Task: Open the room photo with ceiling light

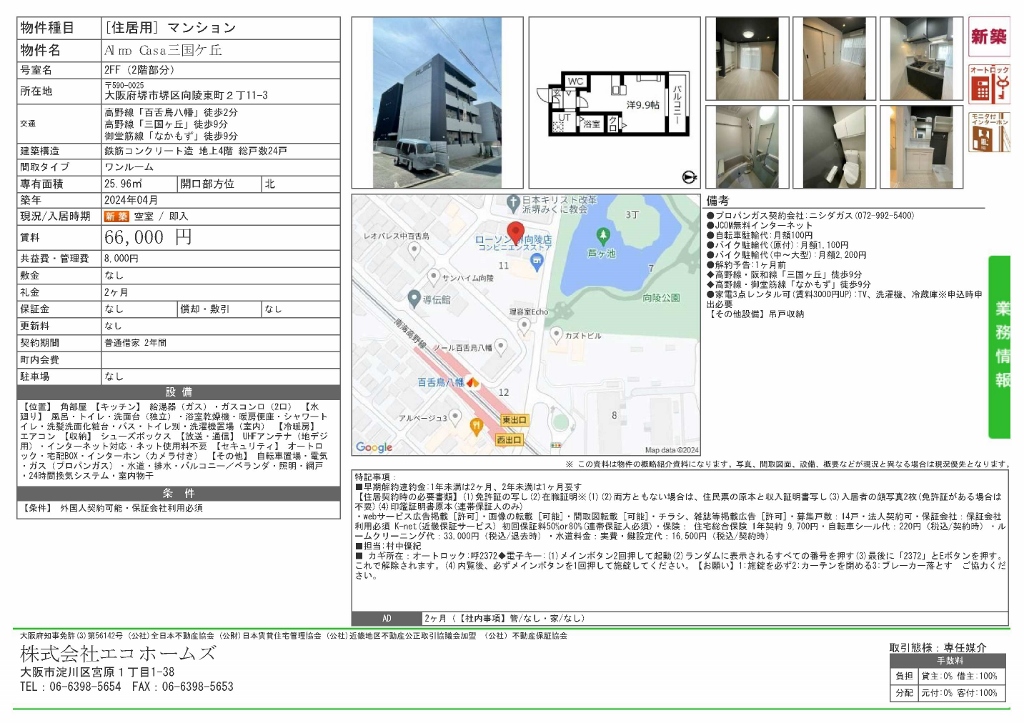Action: point(748,59)
